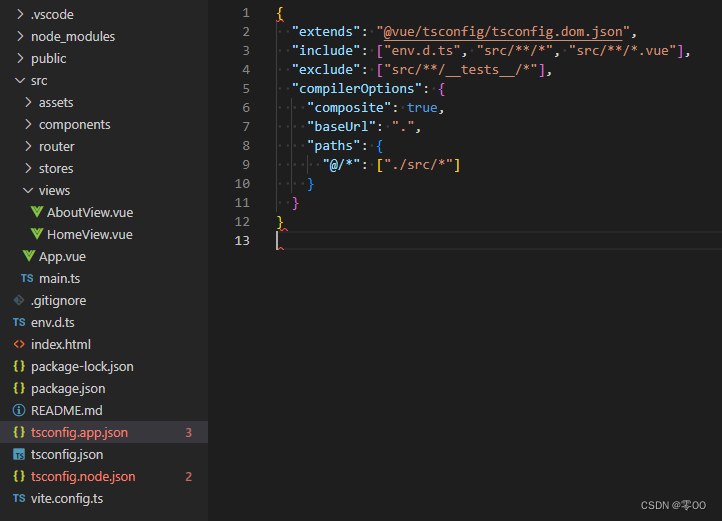Open package.json file
Image resolution: width=722 pixels, height=521 pixels.
[x=68, y=389]
